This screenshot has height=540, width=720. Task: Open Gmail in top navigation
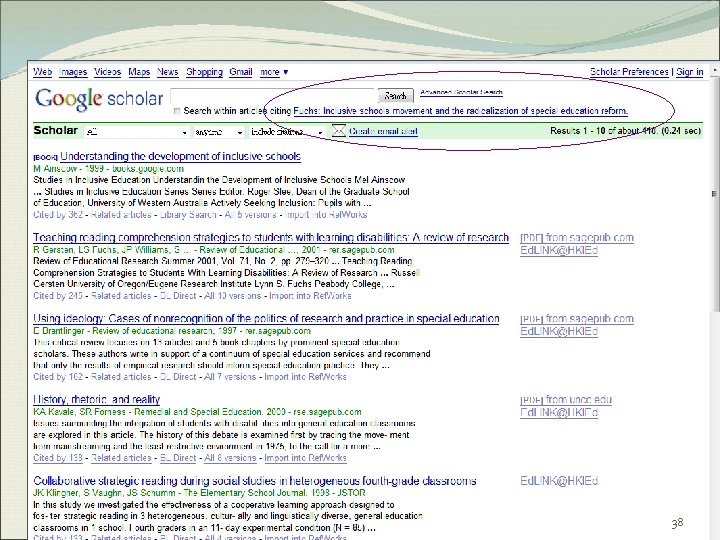241,72
